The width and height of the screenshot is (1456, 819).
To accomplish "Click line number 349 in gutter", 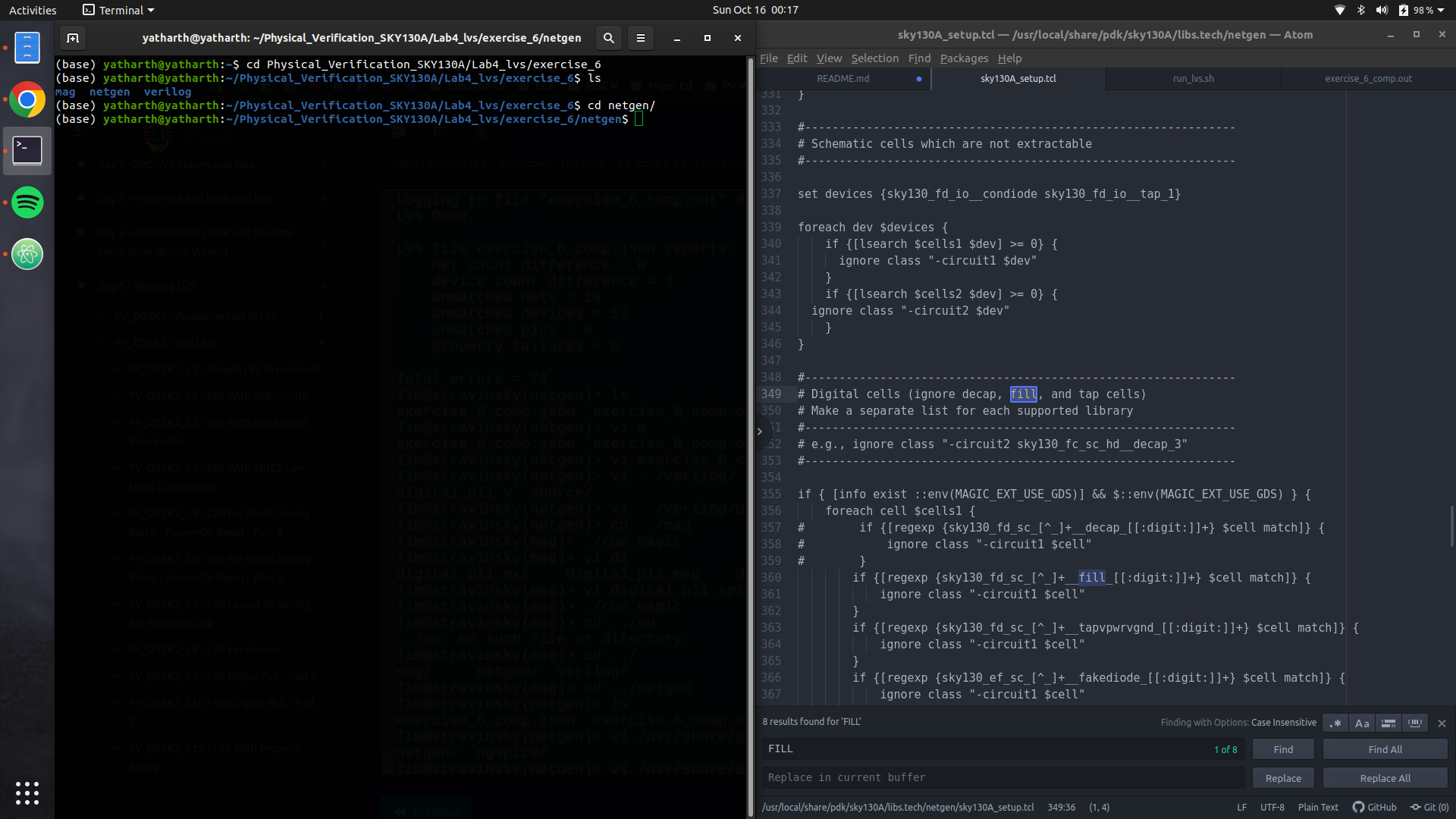I will 771,394.
